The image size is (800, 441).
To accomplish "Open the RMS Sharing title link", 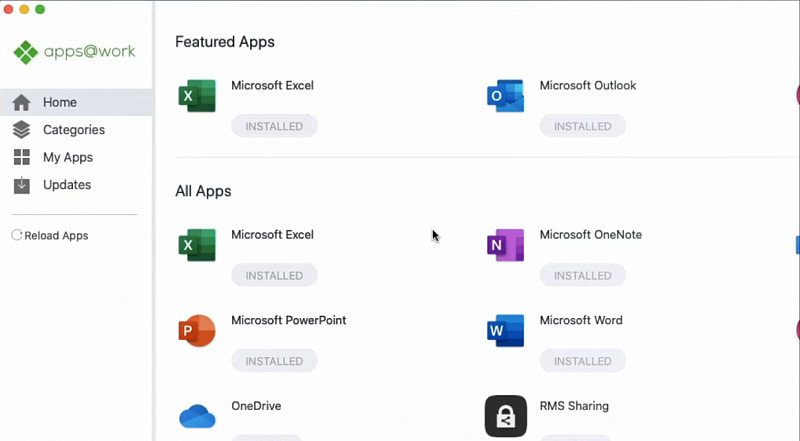I will pos(574,406).
